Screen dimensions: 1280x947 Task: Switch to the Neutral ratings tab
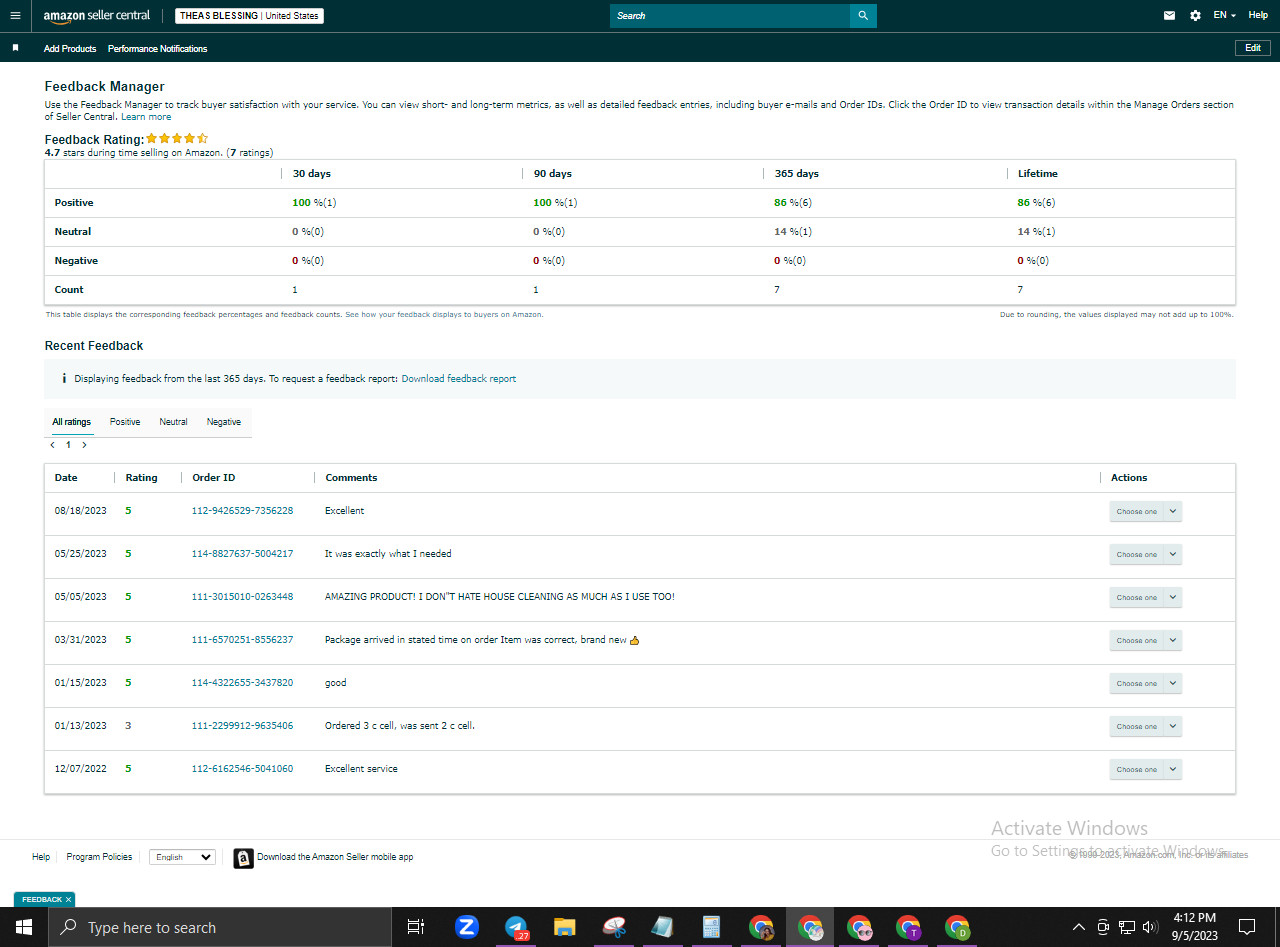(x=173, y=422)
